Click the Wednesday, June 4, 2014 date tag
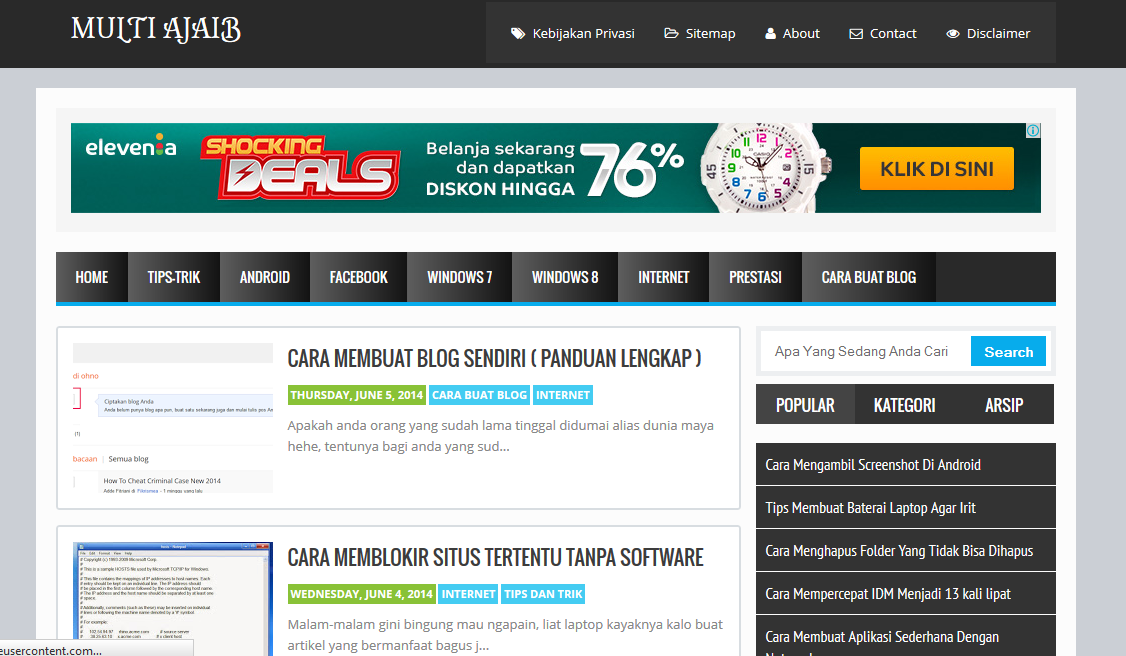Screen dimensions: 1126x656 (361, 594)
